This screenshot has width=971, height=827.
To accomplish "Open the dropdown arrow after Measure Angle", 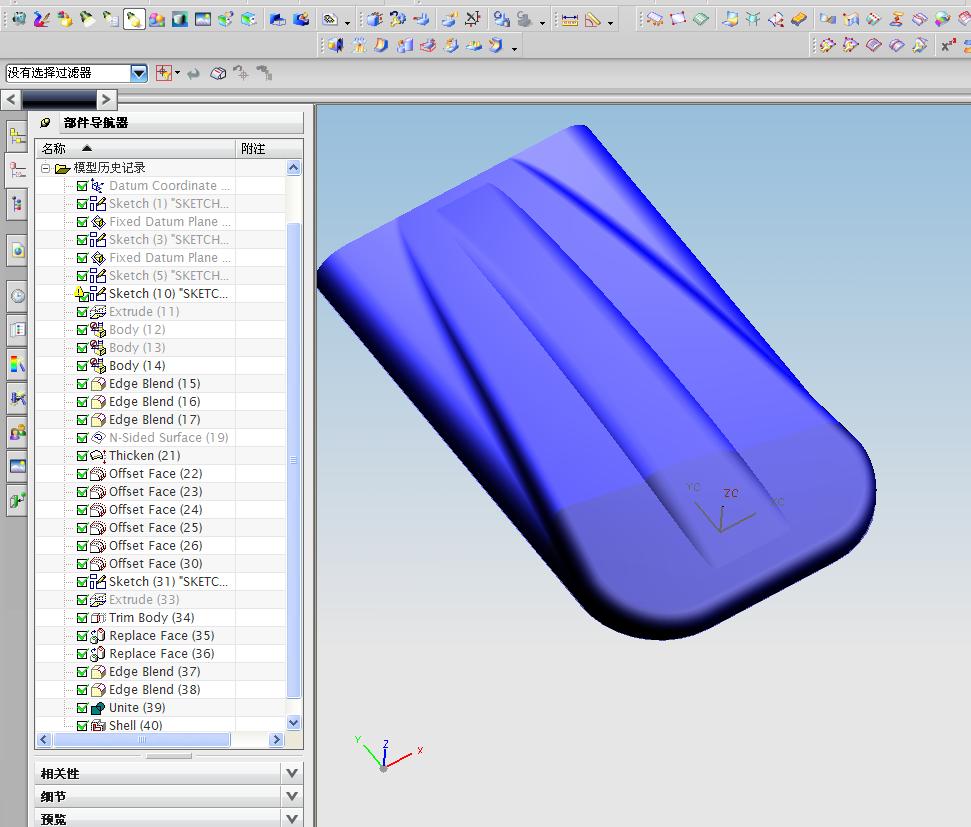I will pos(611,23).
